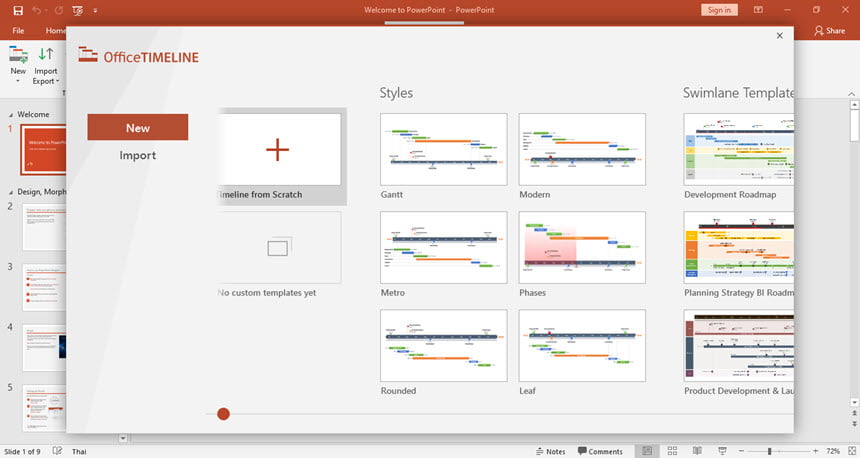This screenshot has width=860, height=458.
Task: Select slide 4 thumbnail
Action: point(44,348)
